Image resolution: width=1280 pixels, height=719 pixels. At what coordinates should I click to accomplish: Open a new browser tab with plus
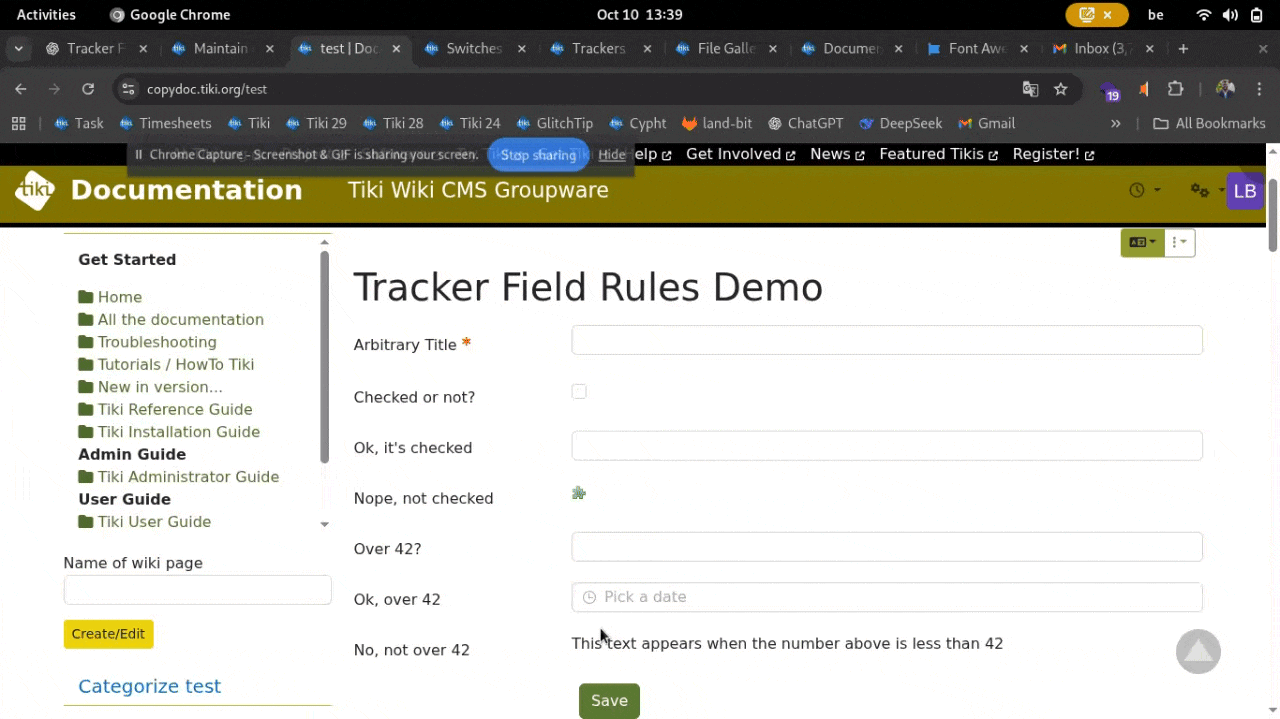[x=1183, y=48]
